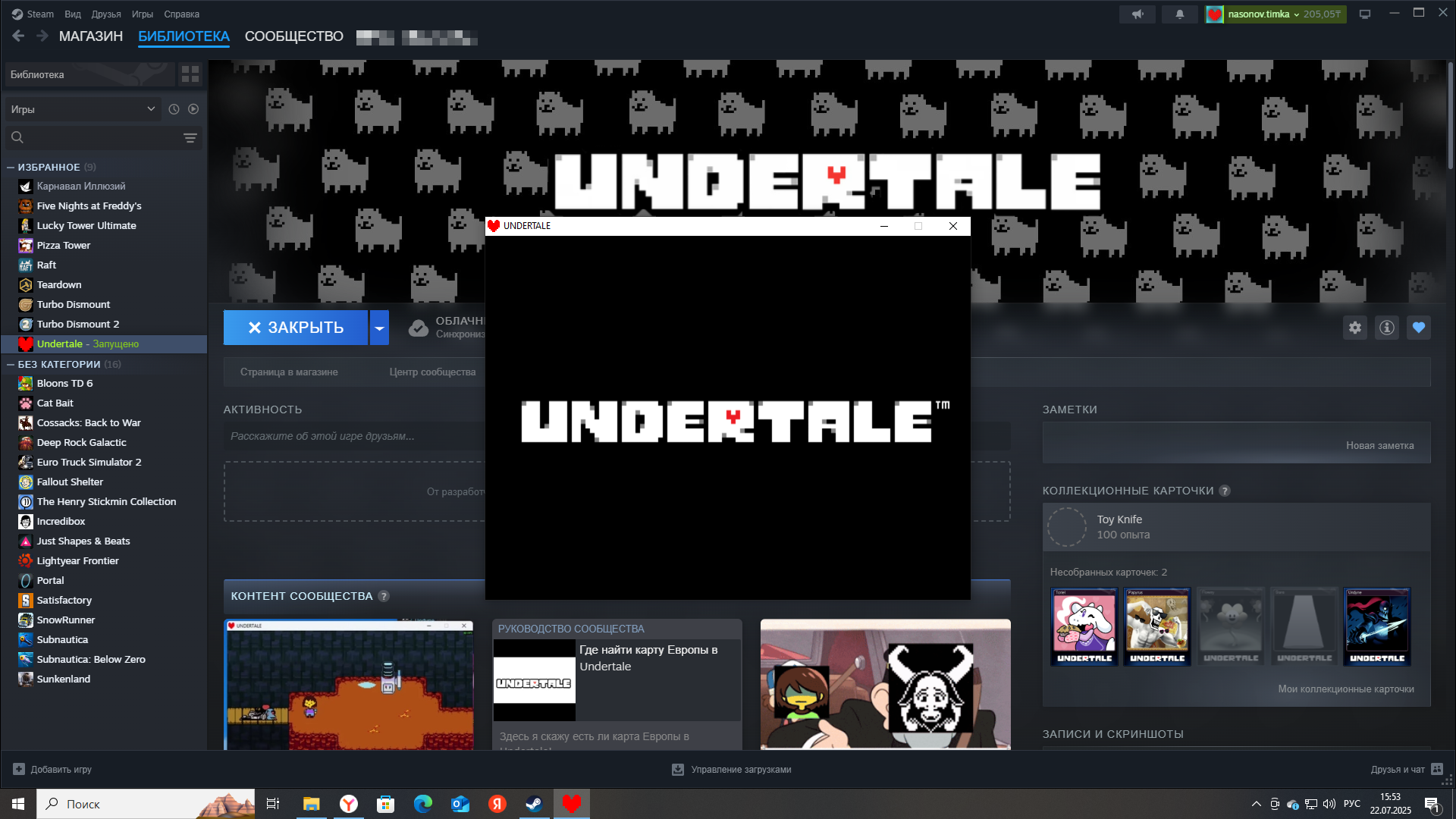Open Microsoft Store from taskbar
Image resolution: width=1456 pixels, height=819 pixels.
tap(385, 804)
